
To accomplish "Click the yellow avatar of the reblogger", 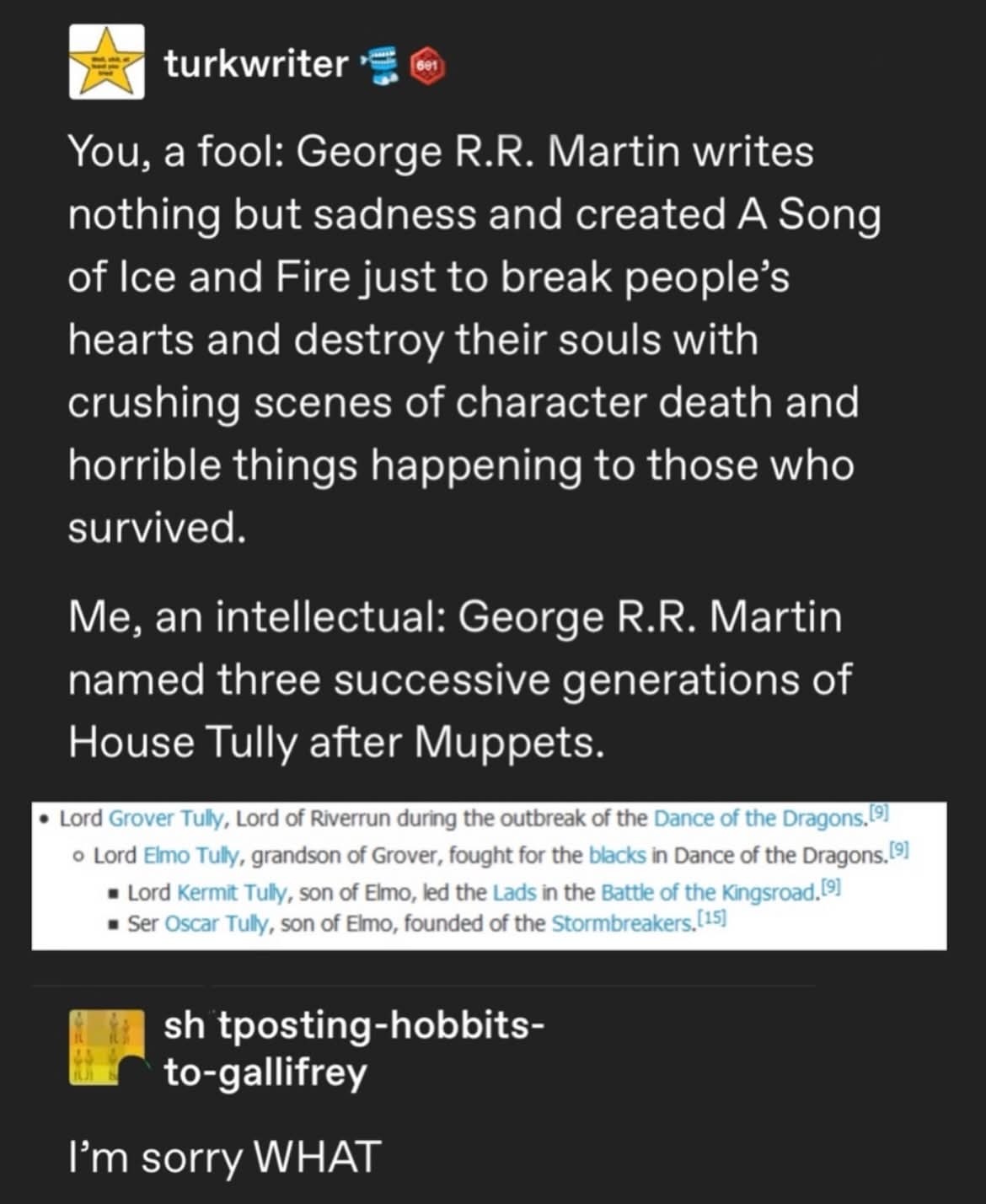I will pos(106,1047).
